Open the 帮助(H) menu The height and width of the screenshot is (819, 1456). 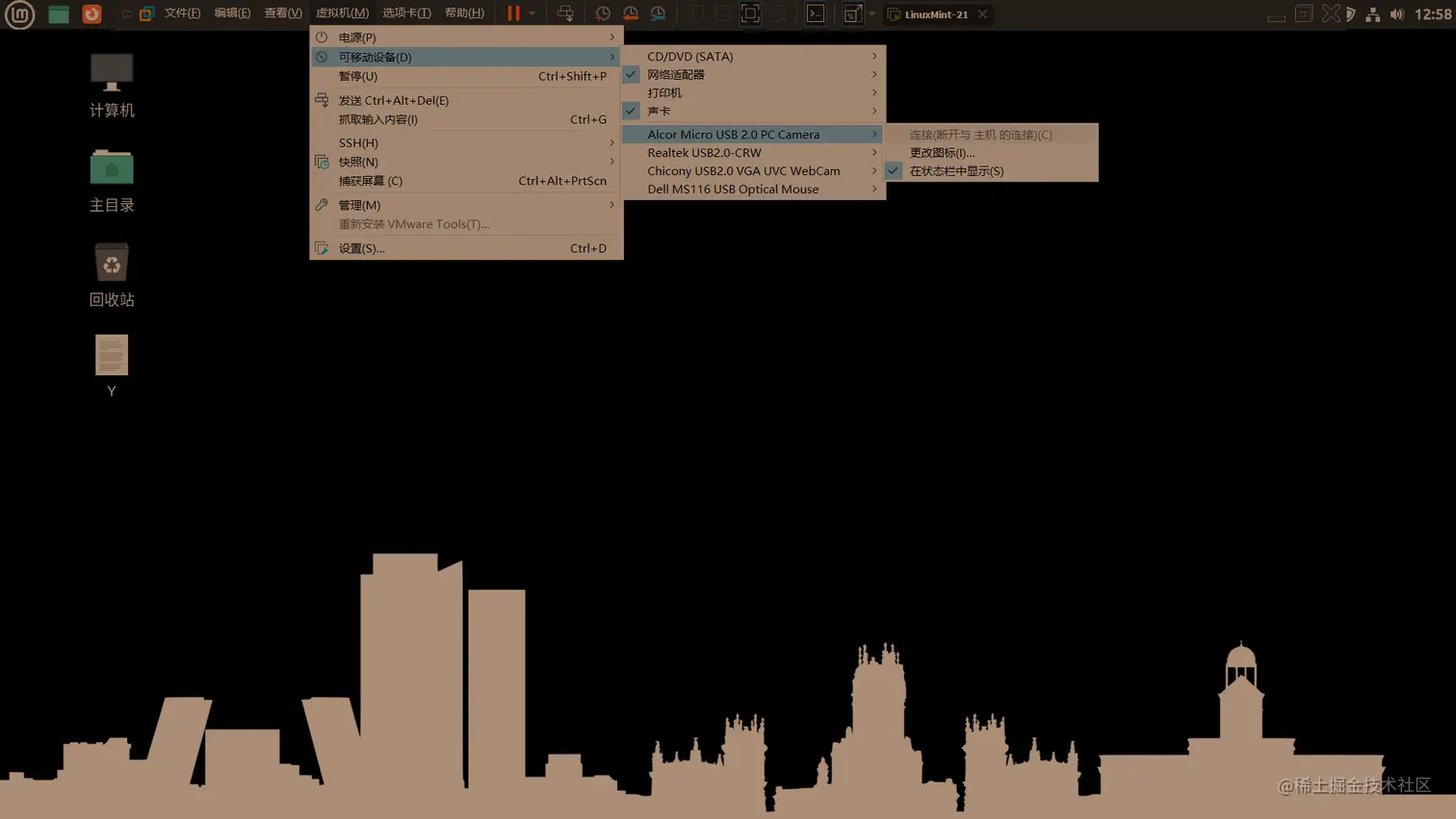click(463, 13)
